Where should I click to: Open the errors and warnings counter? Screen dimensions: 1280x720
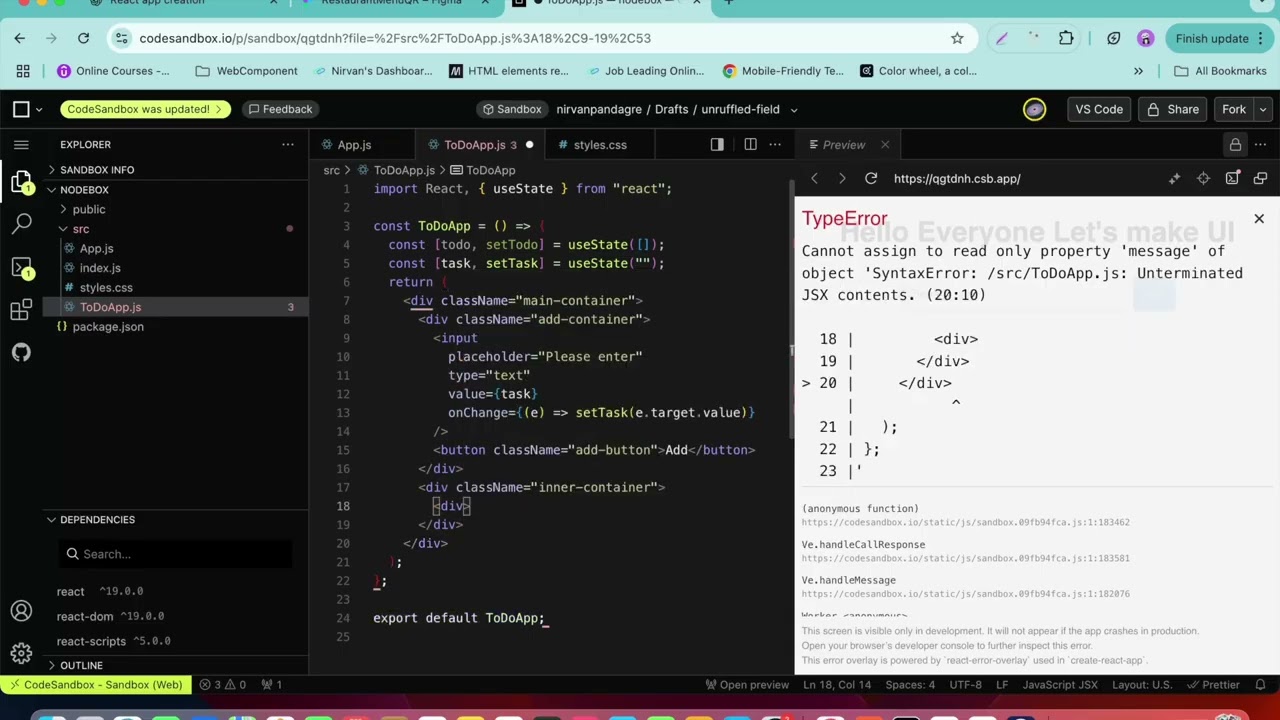222,685
